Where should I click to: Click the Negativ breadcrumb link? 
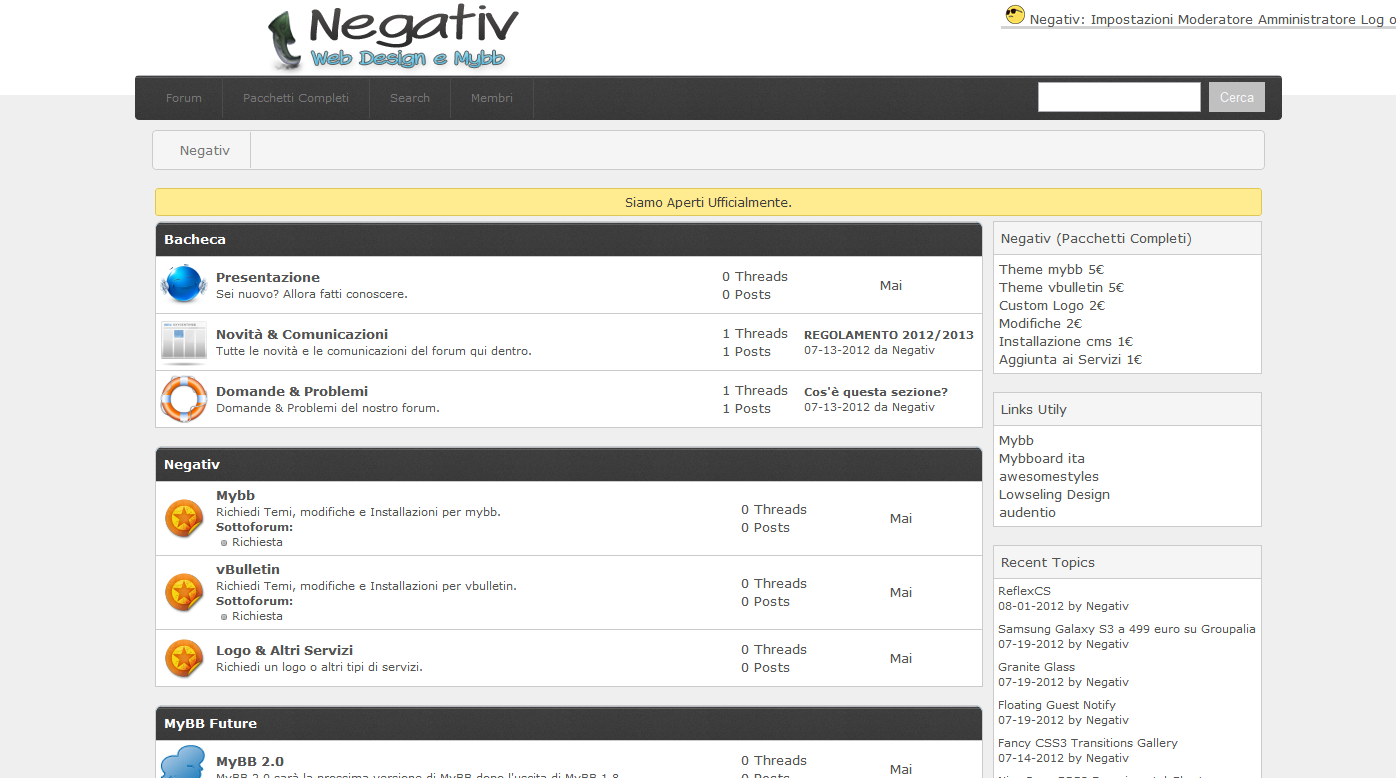click(x=205, y=150)
